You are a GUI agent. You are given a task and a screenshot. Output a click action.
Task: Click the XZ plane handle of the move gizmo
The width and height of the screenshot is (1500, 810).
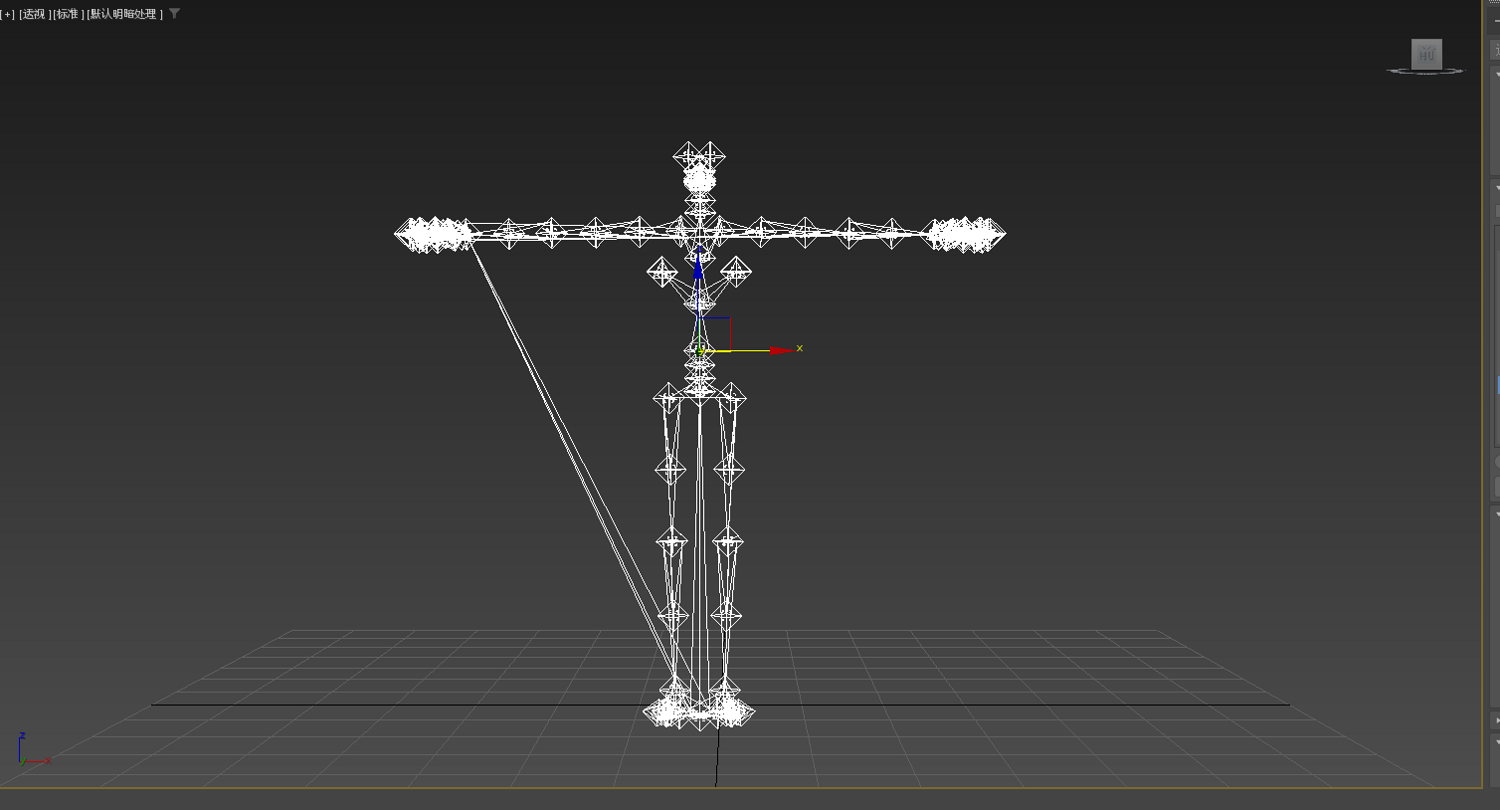716,333
